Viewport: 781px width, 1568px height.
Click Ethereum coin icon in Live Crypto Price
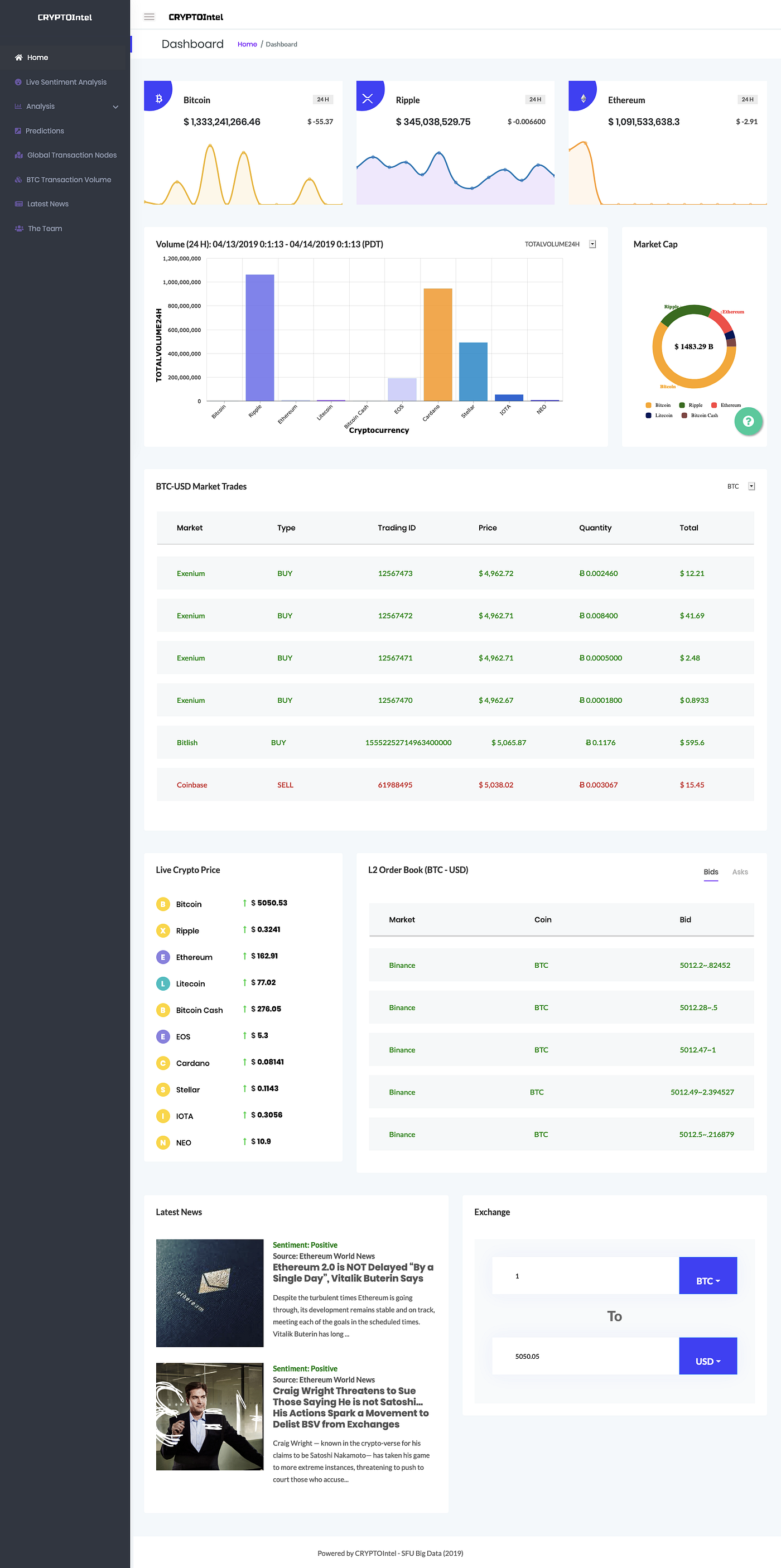click(x=162, y=957)
